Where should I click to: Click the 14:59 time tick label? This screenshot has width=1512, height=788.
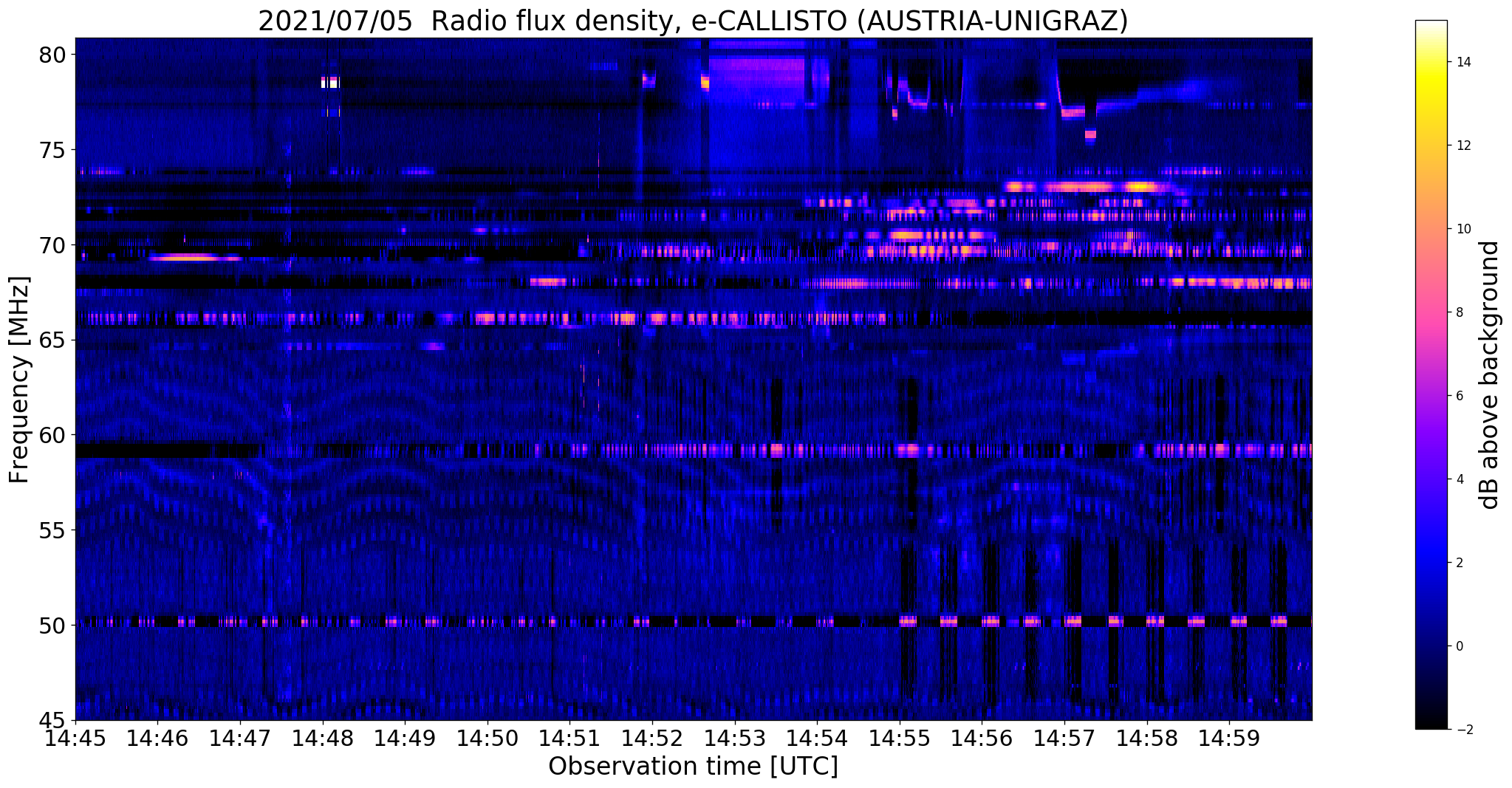(1229, 738)
